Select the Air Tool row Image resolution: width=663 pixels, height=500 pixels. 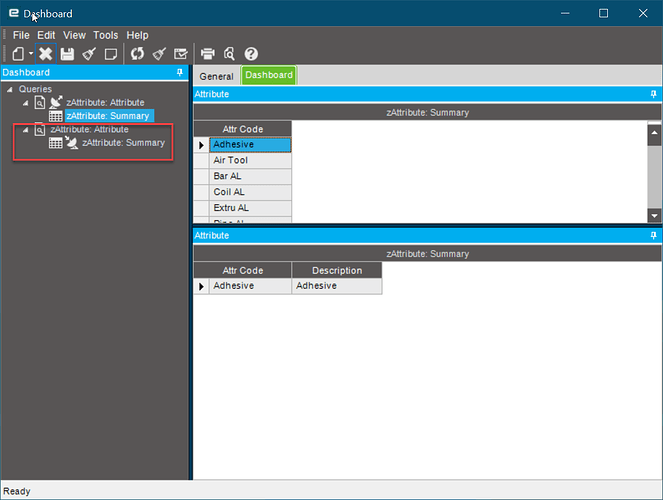click(250, 160)
